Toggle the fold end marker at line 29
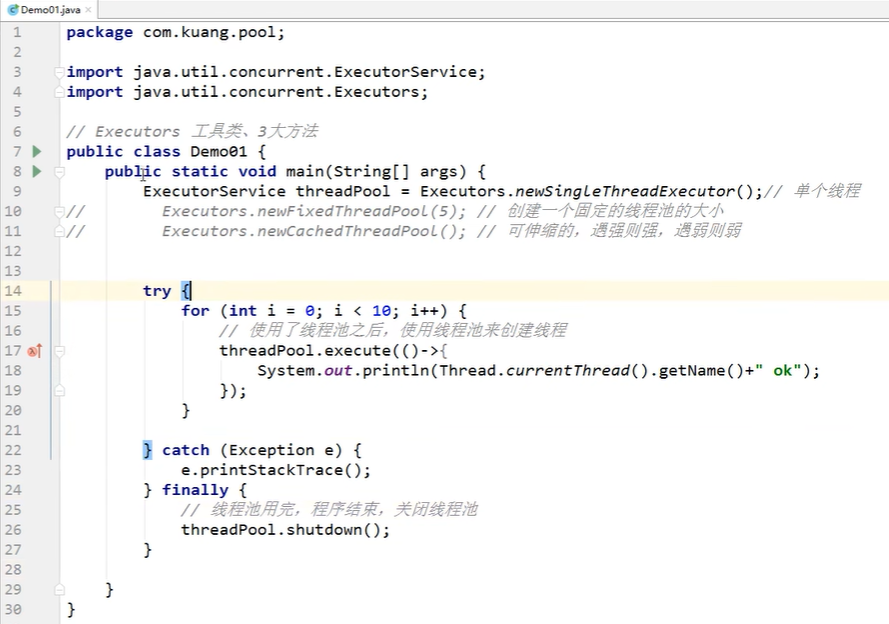This screenshot has width=889, height=624. (59, 590)
